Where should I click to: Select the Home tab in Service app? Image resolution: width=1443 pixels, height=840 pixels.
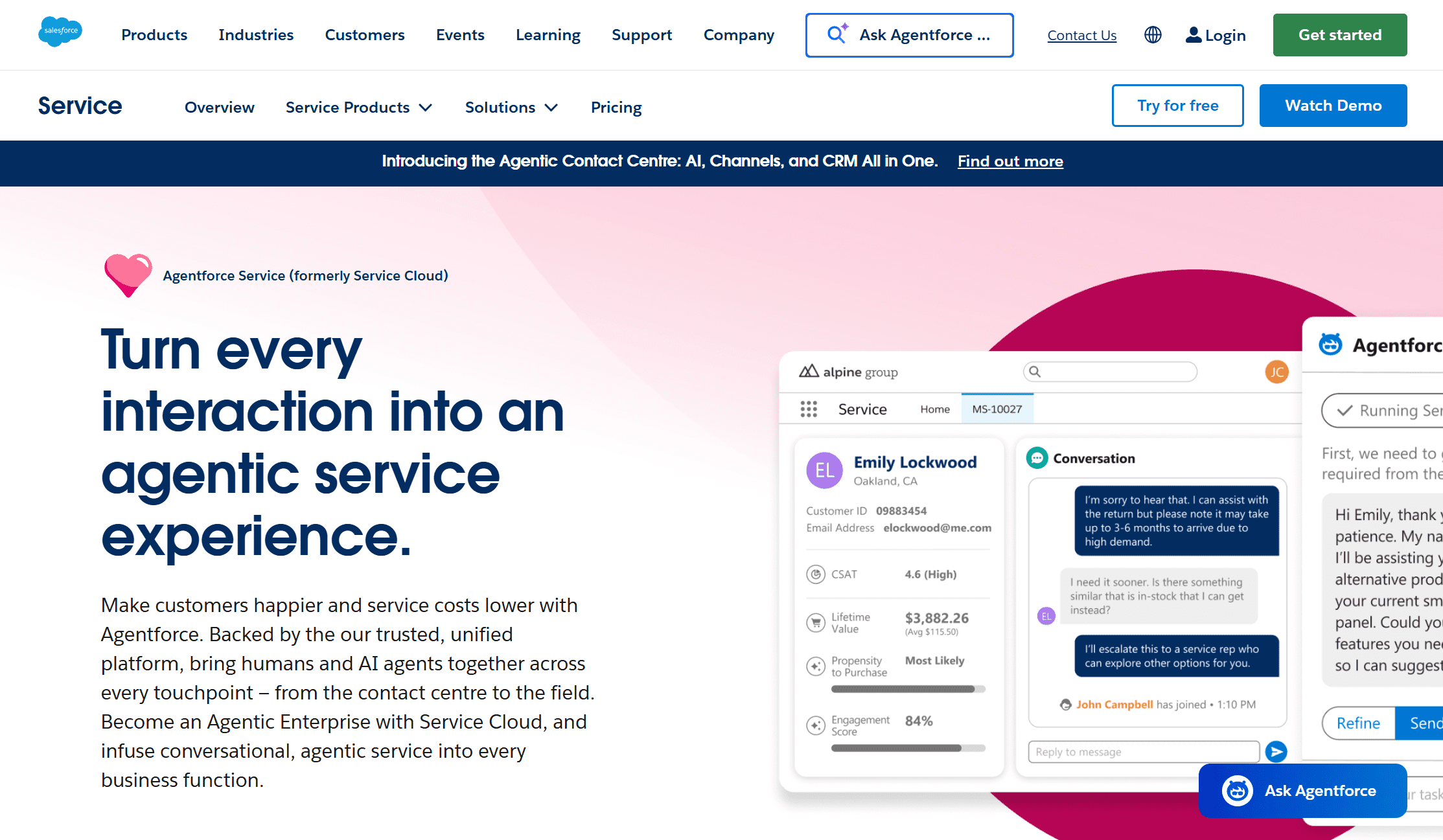click(x=935, y=409)
